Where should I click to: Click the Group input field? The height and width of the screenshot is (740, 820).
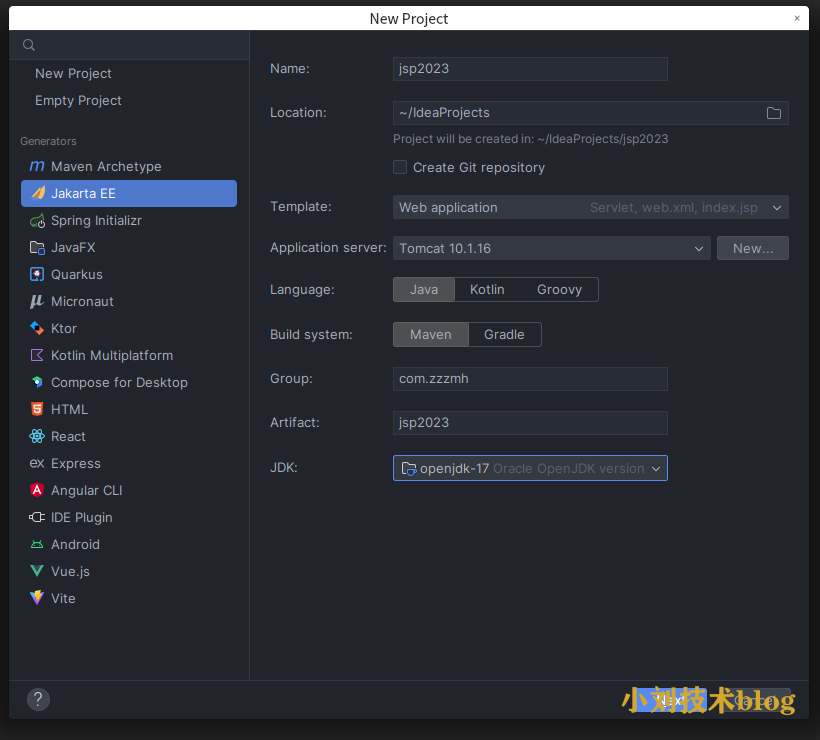530,378
